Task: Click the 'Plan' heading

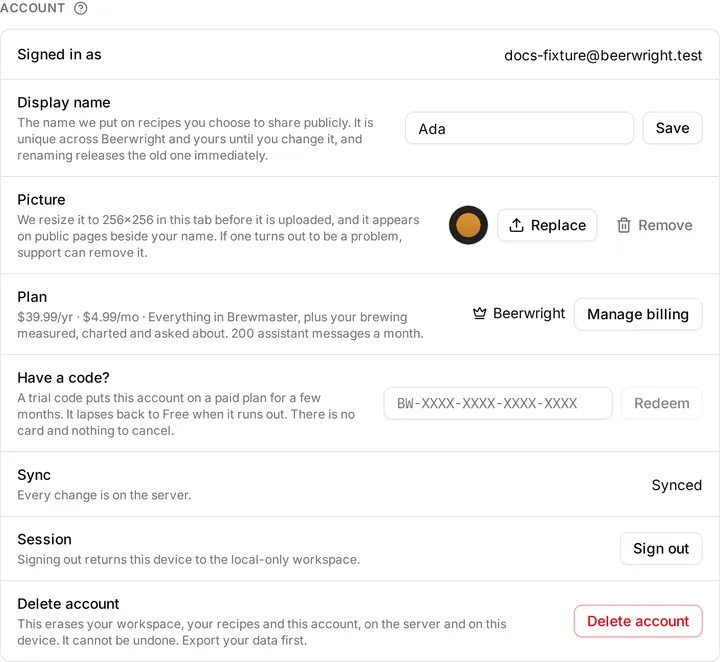Action: 32,297
